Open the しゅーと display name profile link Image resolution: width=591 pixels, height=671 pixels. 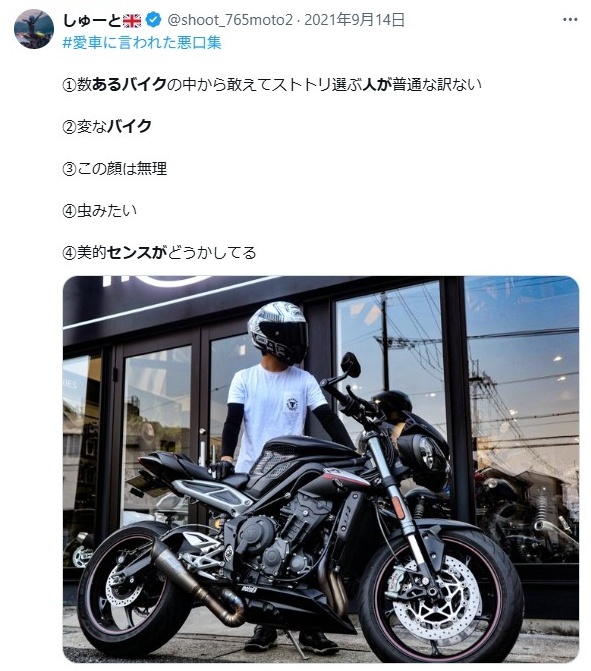tap(92, 20)
